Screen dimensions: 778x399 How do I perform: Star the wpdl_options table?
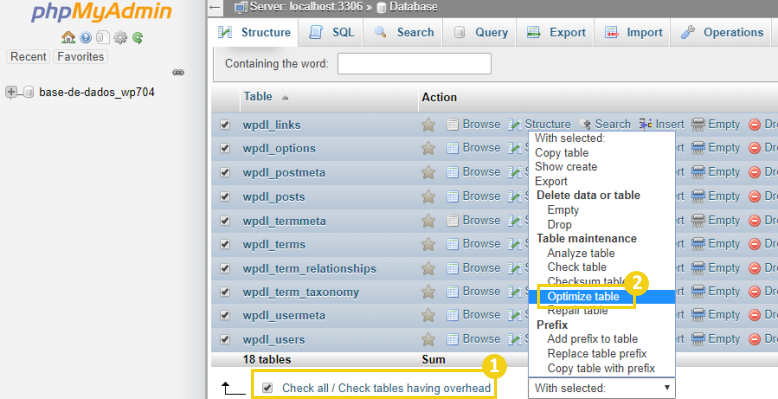[x=428, y=148]
